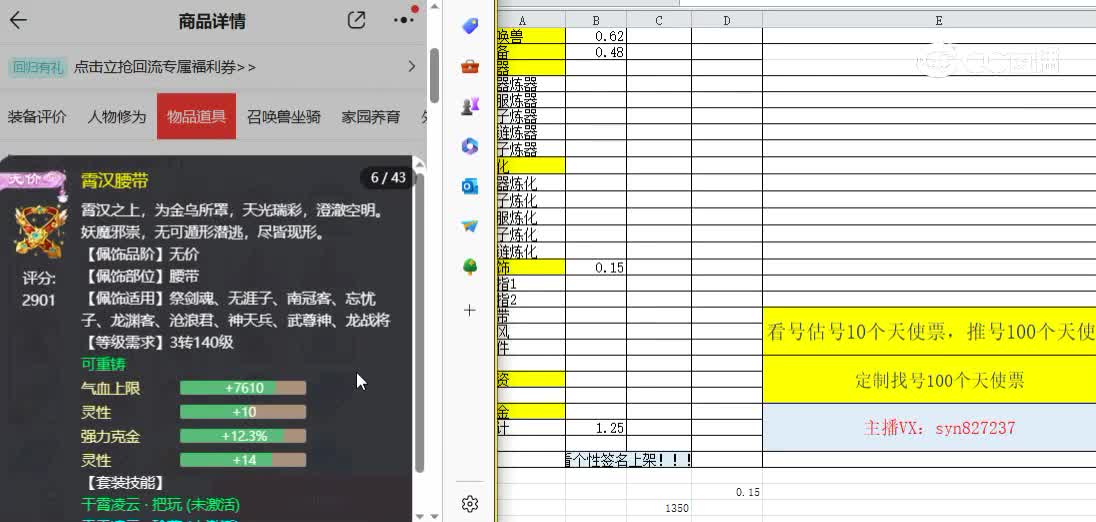Expand the 回流专属福利券 banner arrow
The image size is (1096, 522).
pos(411,66)
